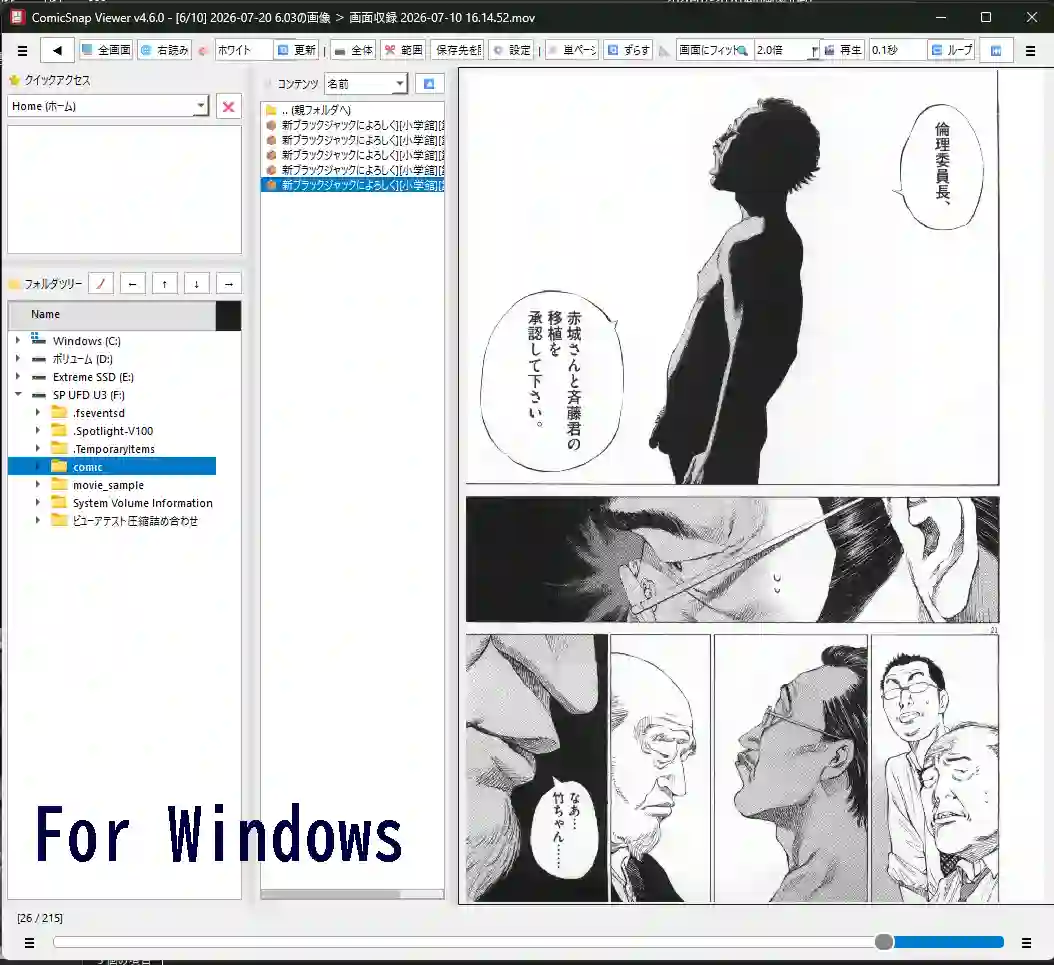Click the red X remove button
Viewport: 1054px width, 965px height.
(x=229, y=106)
